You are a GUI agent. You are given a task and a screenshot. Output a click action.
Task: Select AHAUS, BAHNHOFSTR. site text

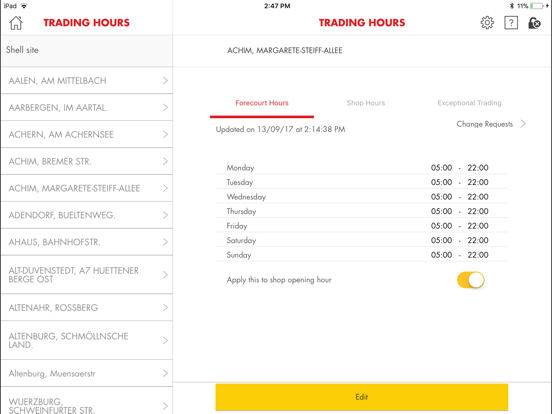point(55,242)
